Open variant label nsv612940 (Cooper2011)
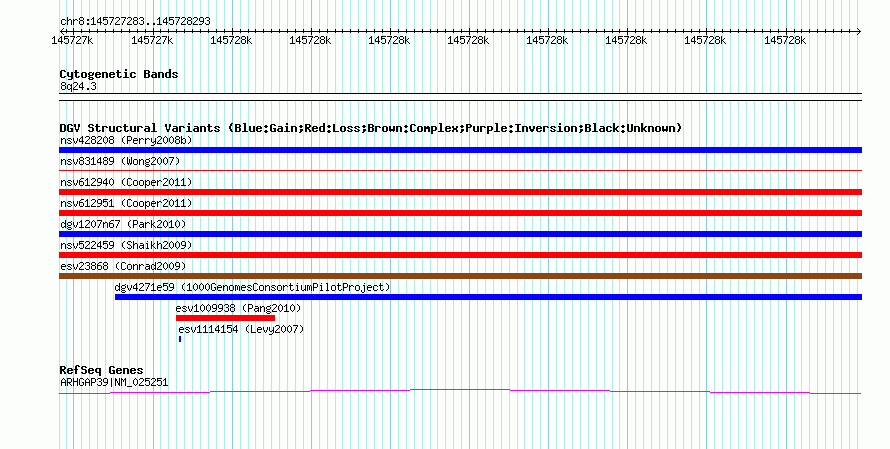The width and height of the screenshot is (890, 449). click(126, 182)
